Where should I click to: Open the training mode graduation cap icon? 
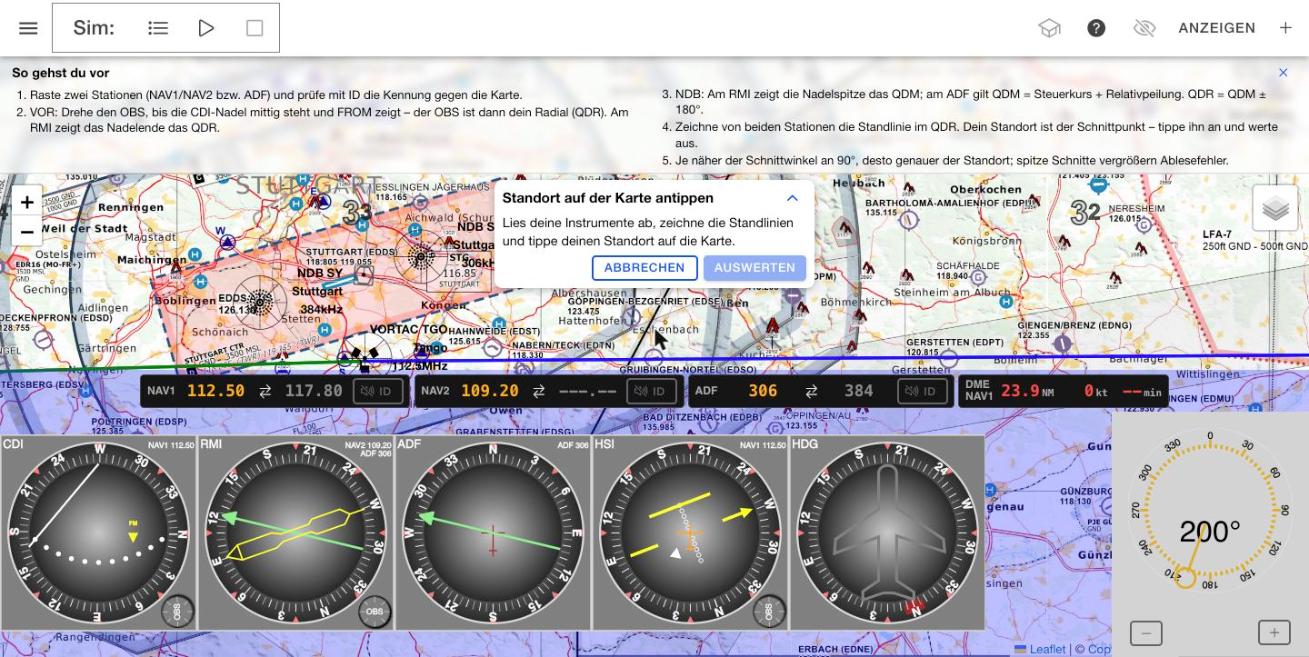(x=1049, y=28)
